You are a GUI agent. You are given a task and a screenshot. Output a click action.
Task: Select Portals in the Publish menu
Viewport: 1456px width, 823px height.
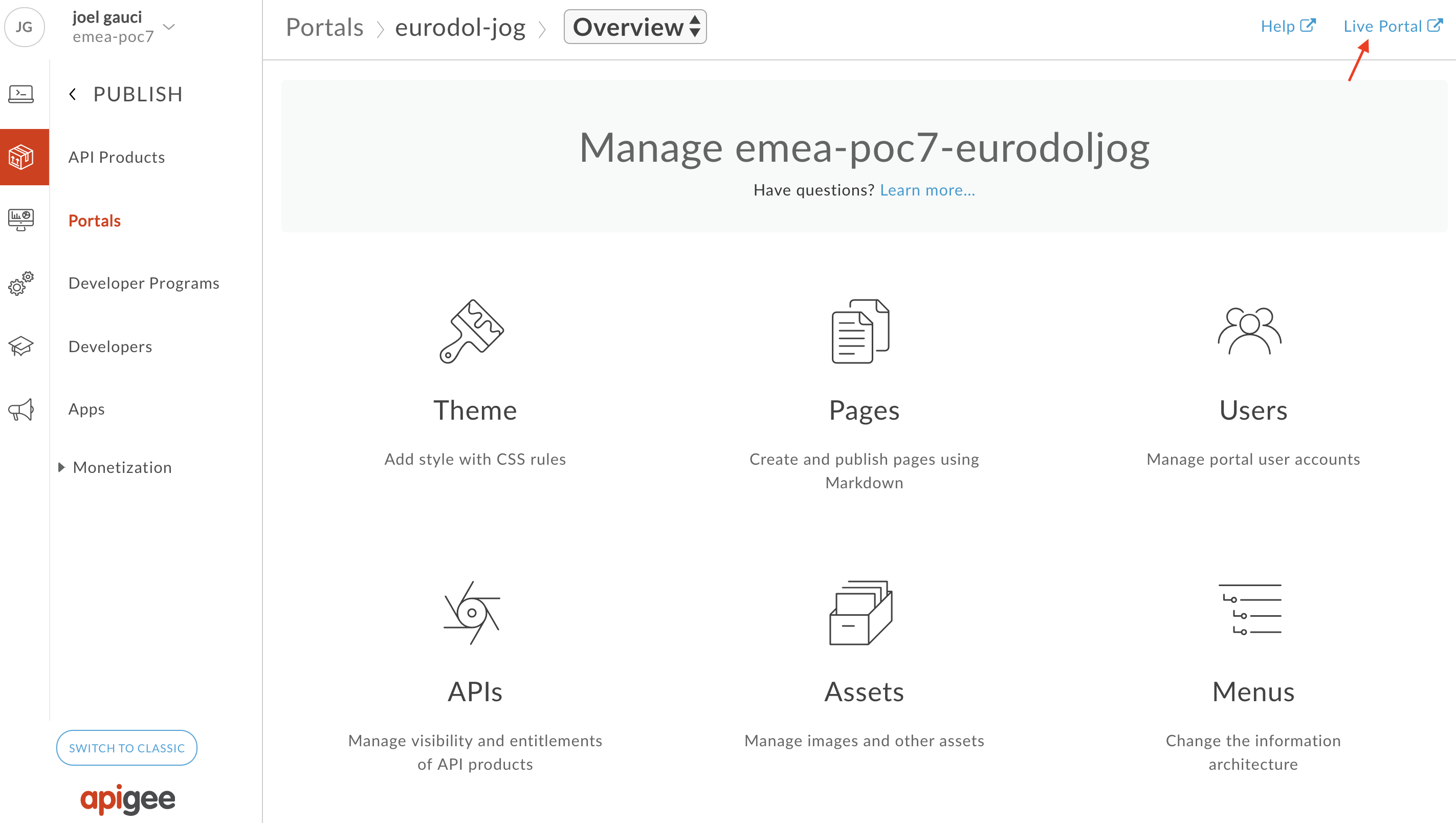click(95, 221)
